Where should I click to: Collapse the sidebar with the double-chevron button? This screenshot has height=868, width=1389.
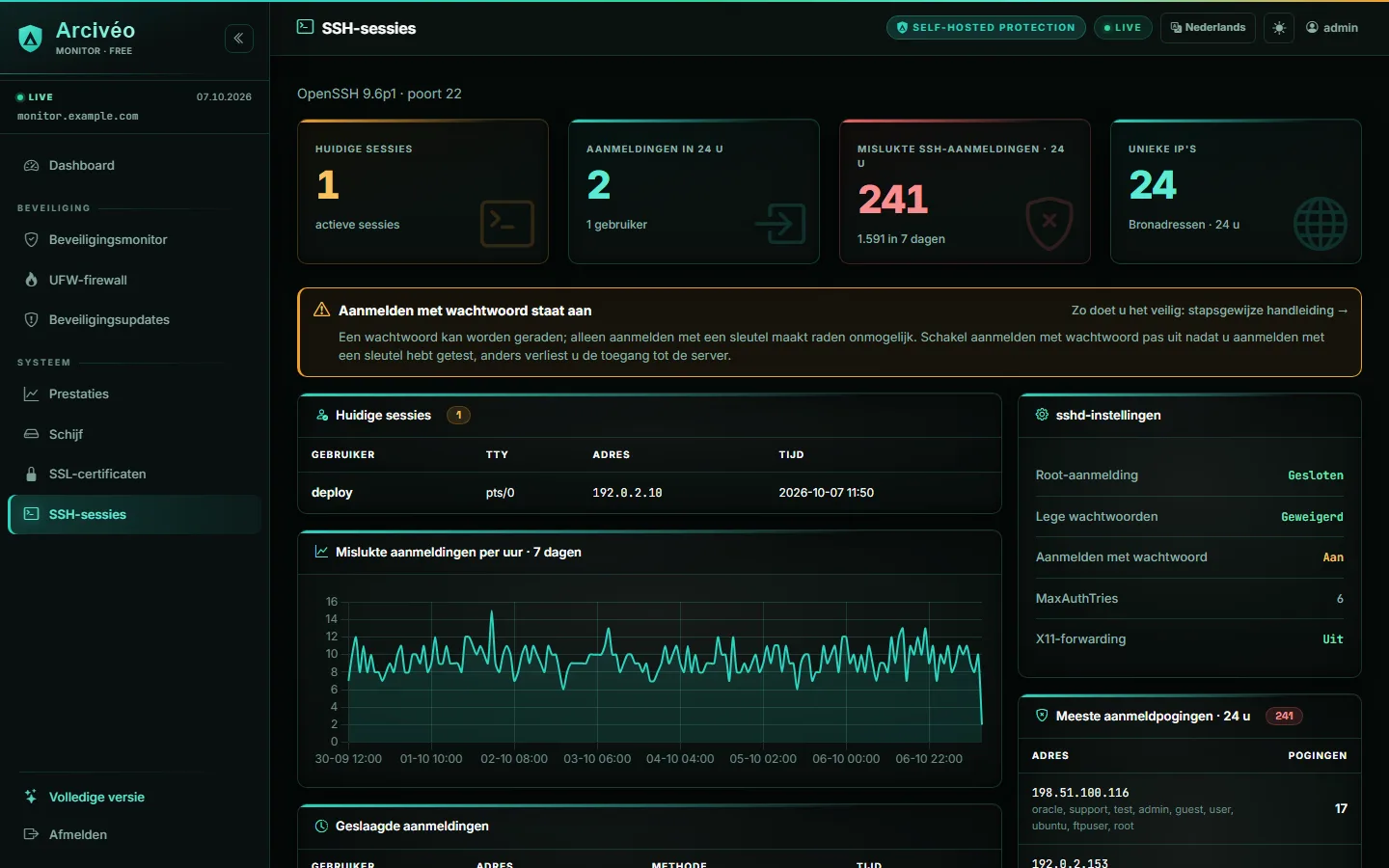pyautogui.click(x=239, y=39)
